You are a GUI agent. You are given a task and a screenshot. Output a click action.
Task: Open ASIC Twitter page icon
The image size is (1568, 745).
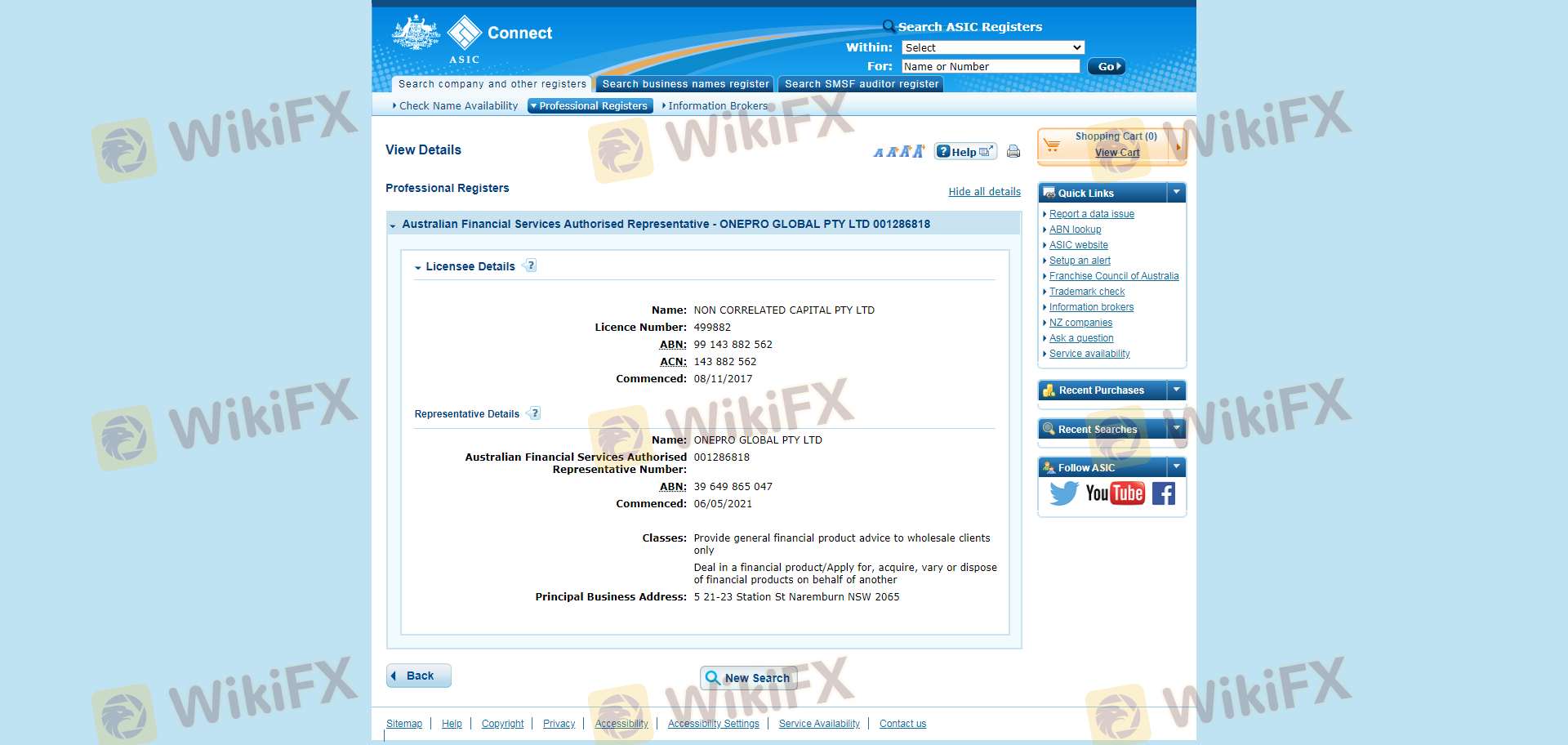click(x=1063, y=493)
